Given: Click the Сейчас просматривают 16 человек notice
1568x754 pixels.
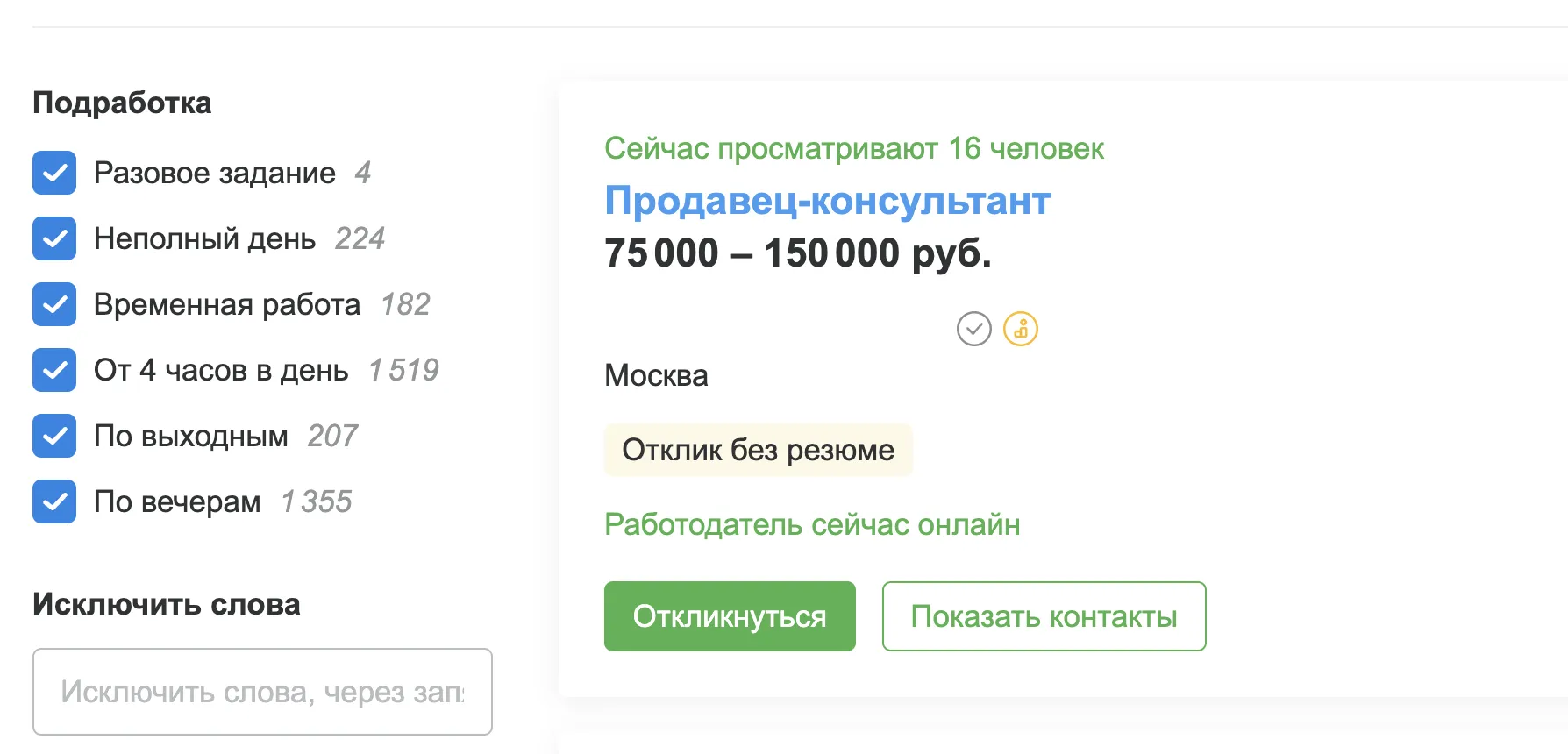Looking at the screenshot, I should click(854, 148).
